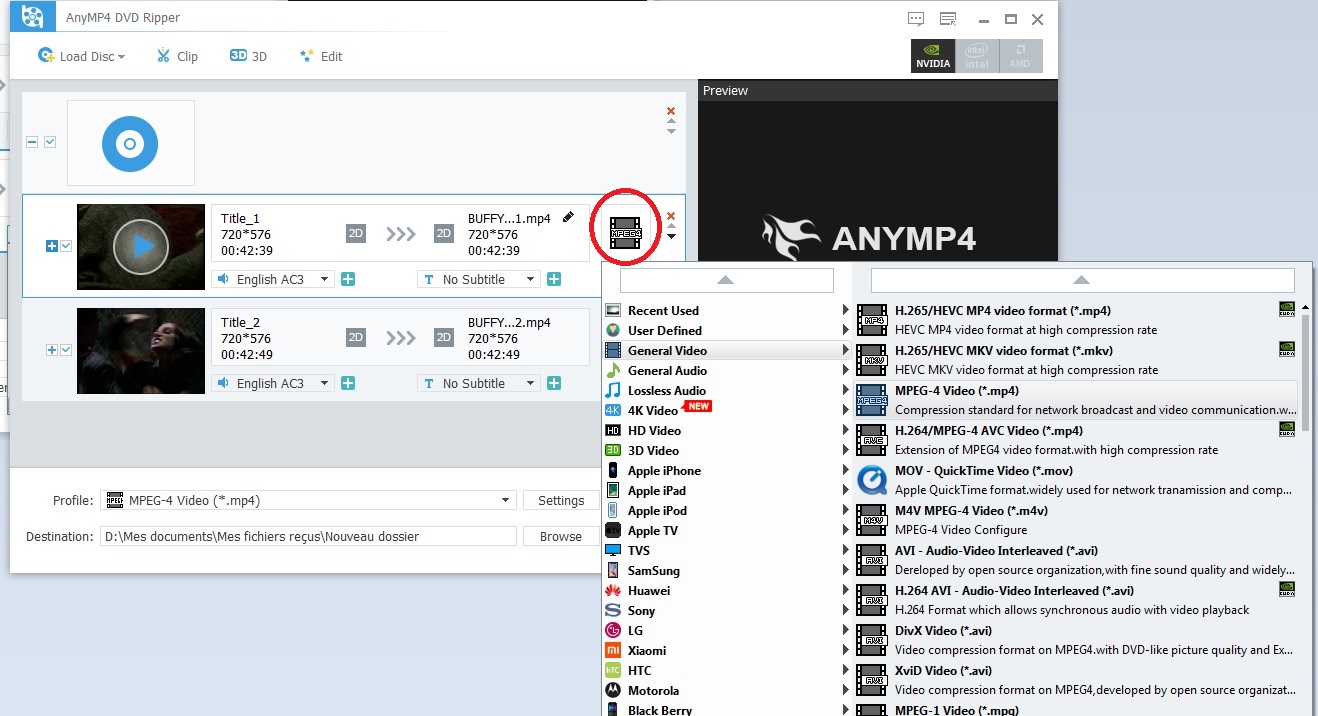
Task: Click the Browse button
Action: tap(561, 536)
